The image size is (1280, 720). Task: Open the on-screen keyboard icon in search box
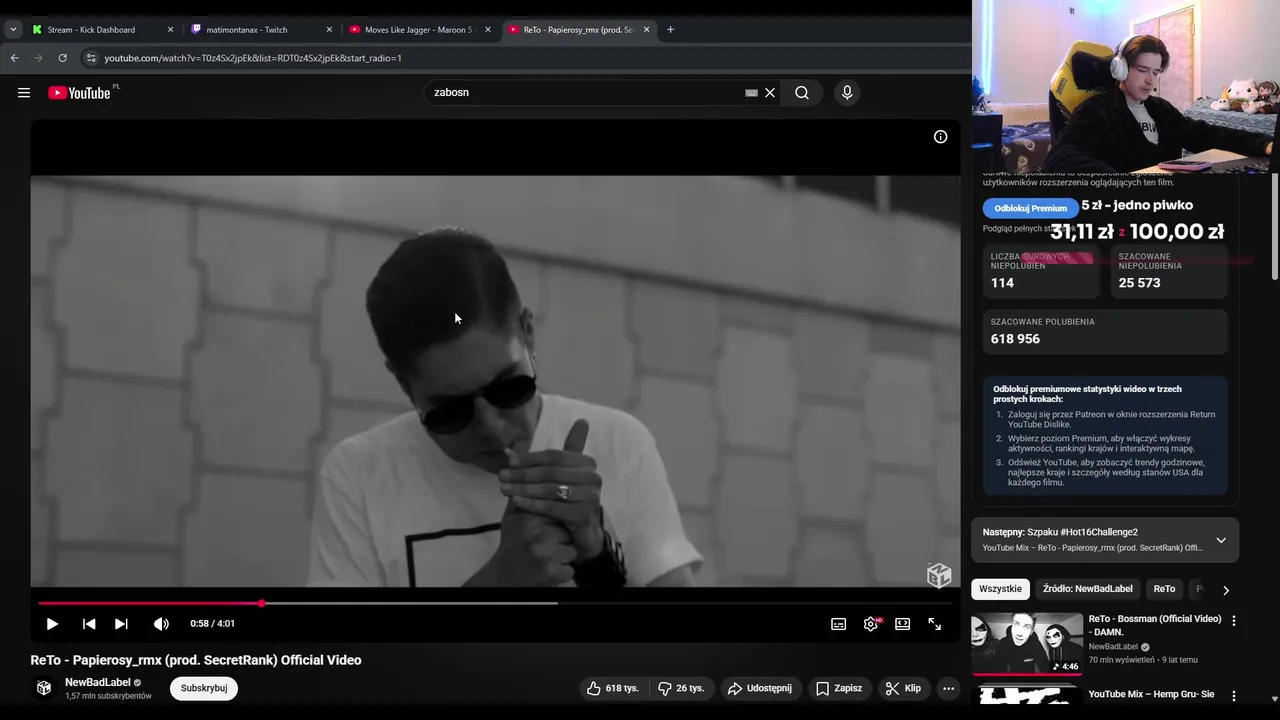(x=751, y=93)
